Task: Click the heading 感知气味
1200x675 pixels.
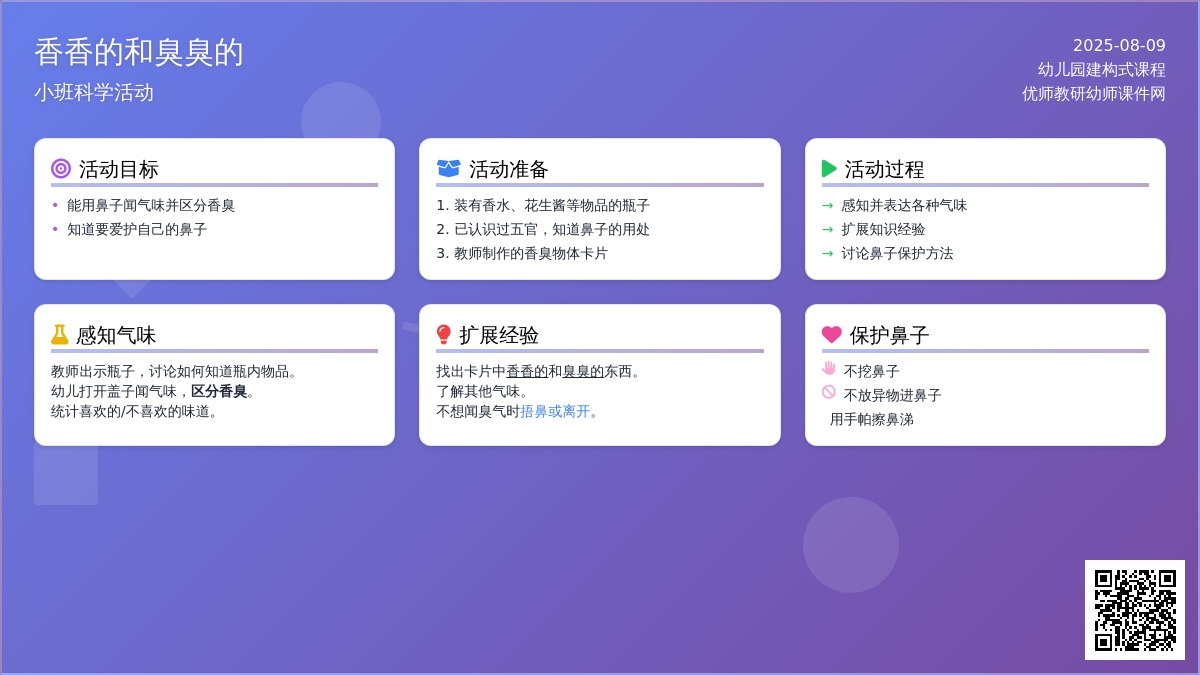Action: click(x=116, y=335)
